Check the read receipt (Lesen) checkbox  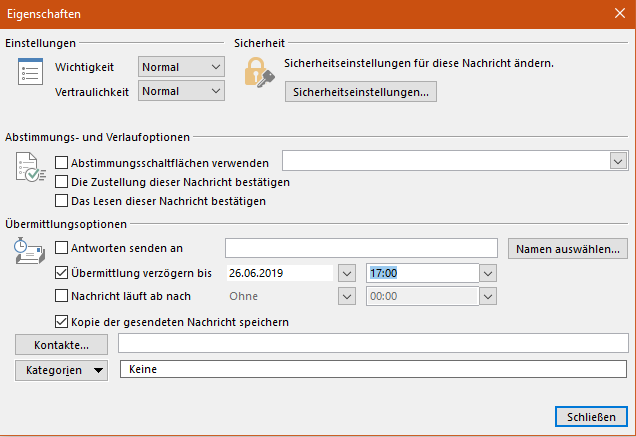(62, 201)
